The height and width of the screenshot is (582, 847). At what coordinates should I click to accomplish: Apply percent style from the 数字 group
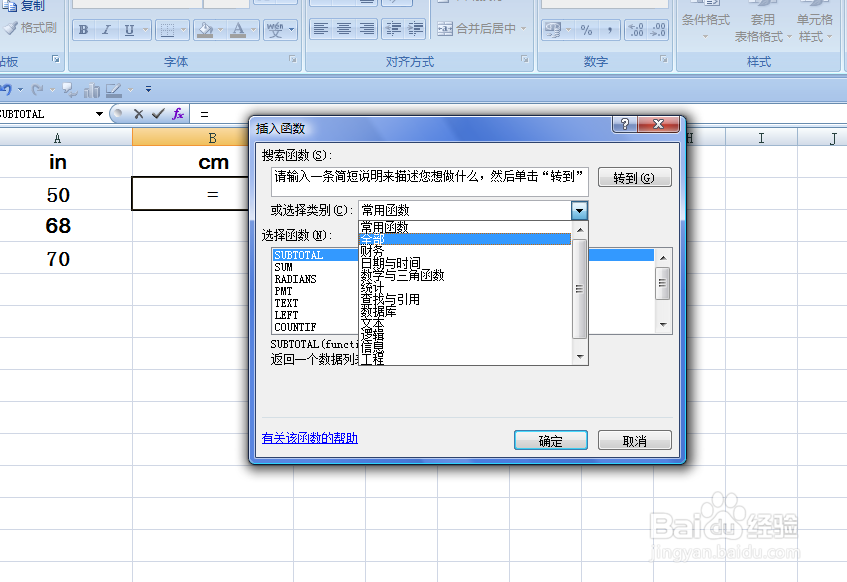(585, 28)
